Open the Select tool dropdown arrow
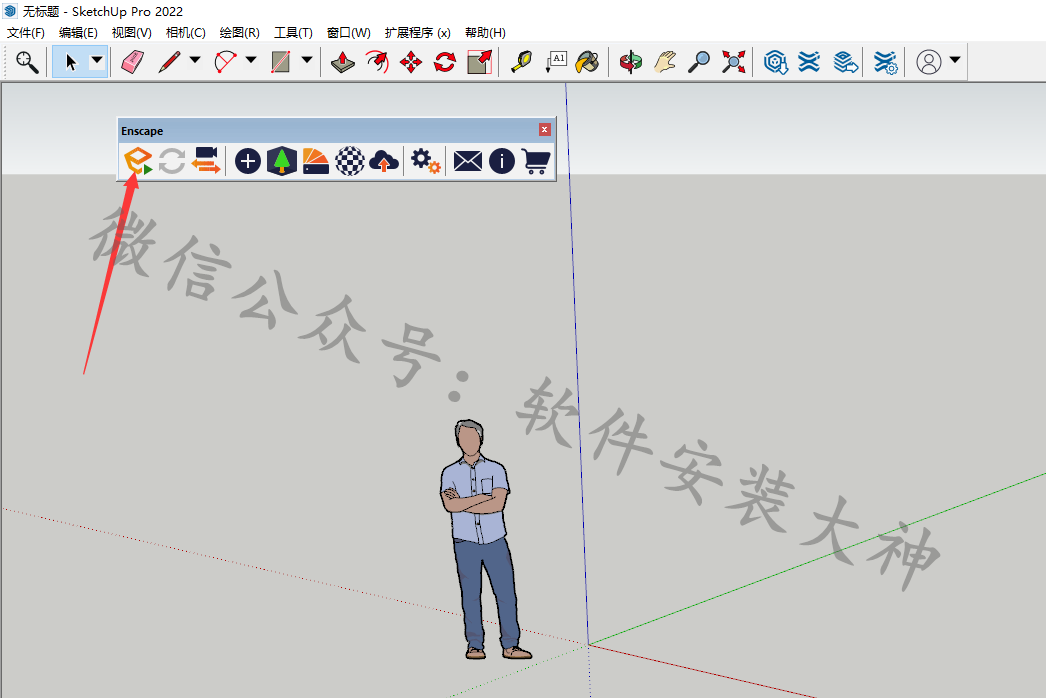 coord(97,61)
